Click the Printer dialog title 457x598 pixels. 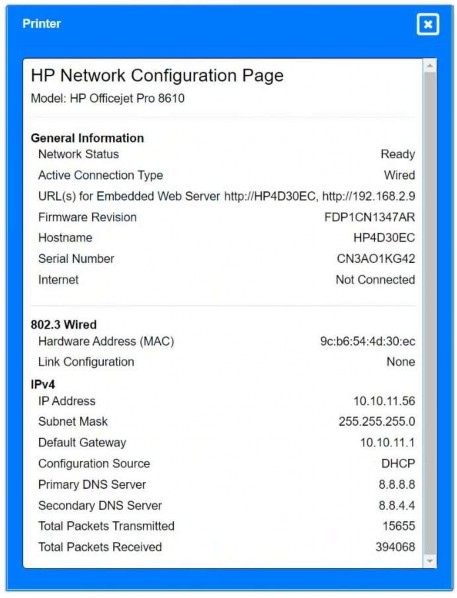point(42,24)
